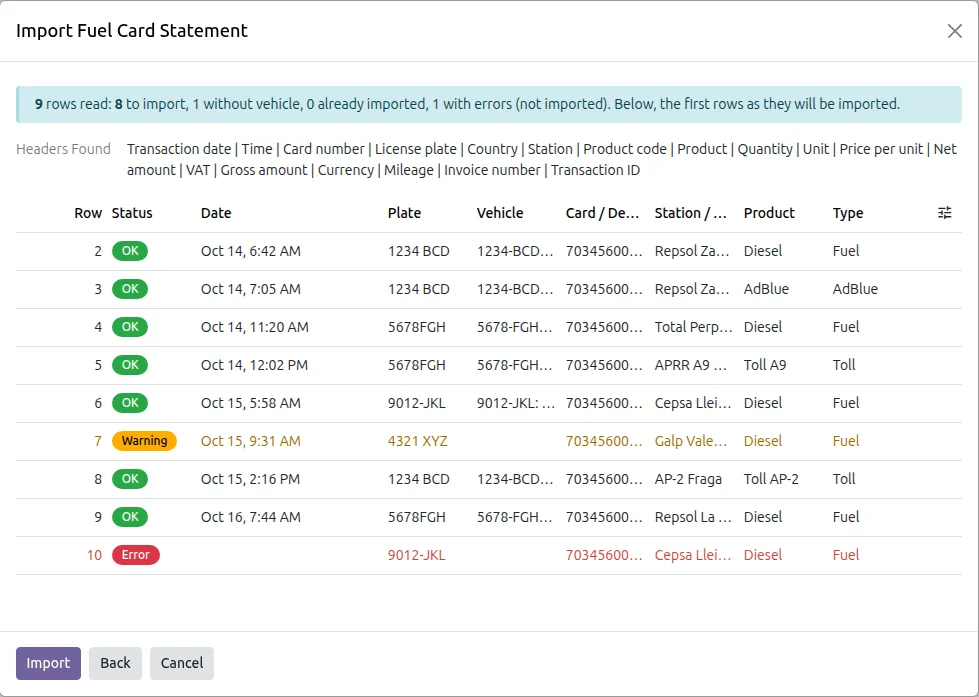Click product 'AdBlue' in row 3
Viewport: 979px width, 697px height.
(x=766, y=289)
